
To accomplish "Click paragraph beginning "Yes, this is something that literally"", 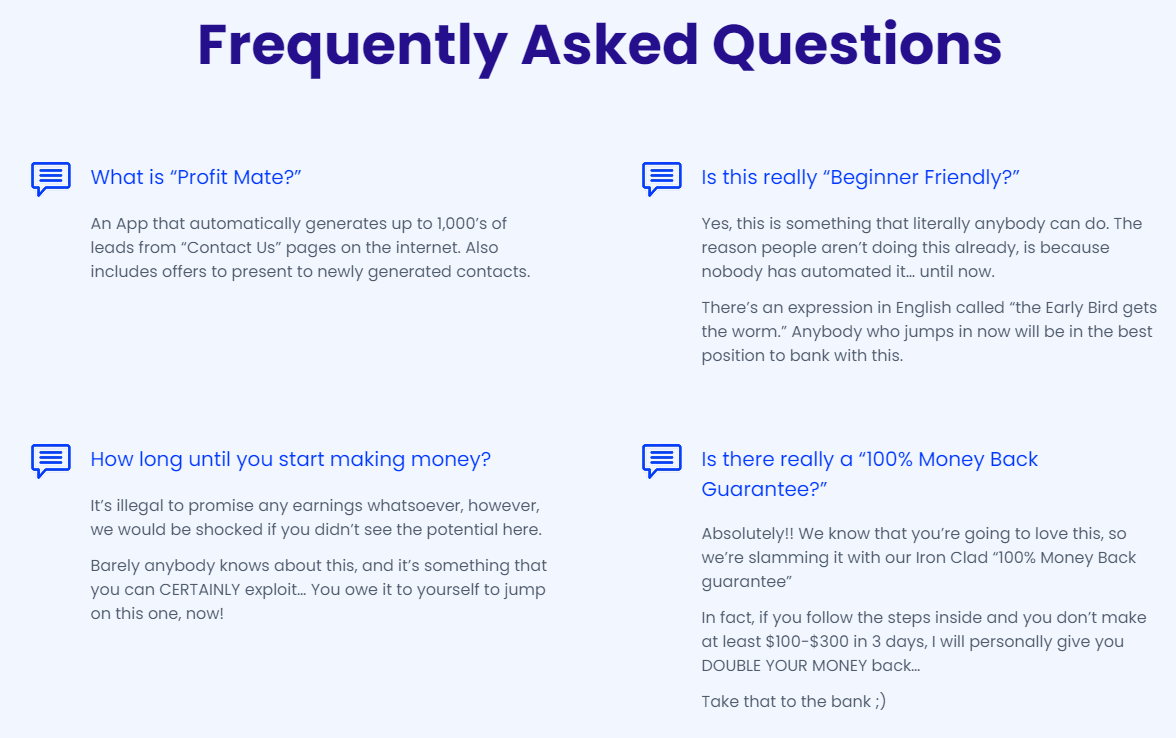I will (x=922, y=248).
